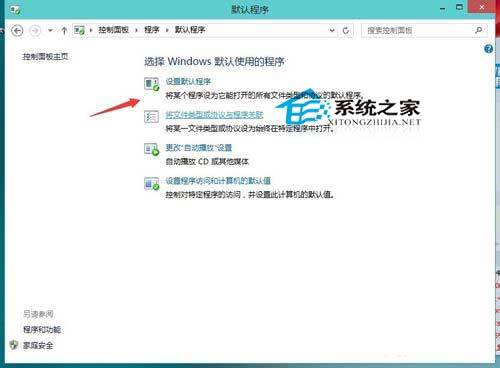The width and height of the screenshot is (500, 368).
Task: Click the Forward navigation arrow
Action: [x=35, y=31]
